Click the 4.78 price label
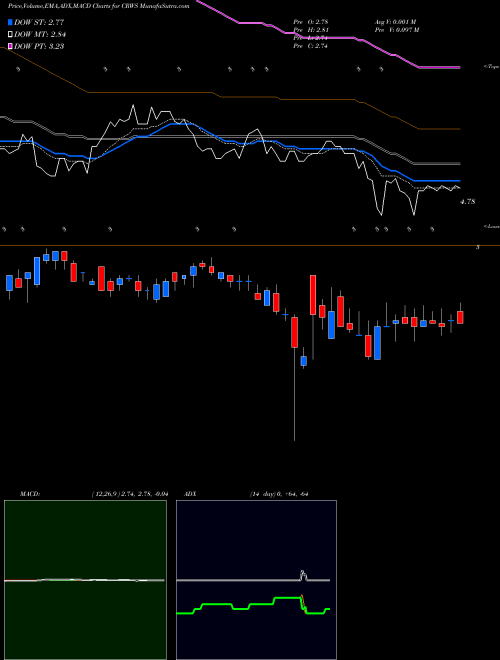The width and height of the screenshot is (500, 660). tap(468, 202)
